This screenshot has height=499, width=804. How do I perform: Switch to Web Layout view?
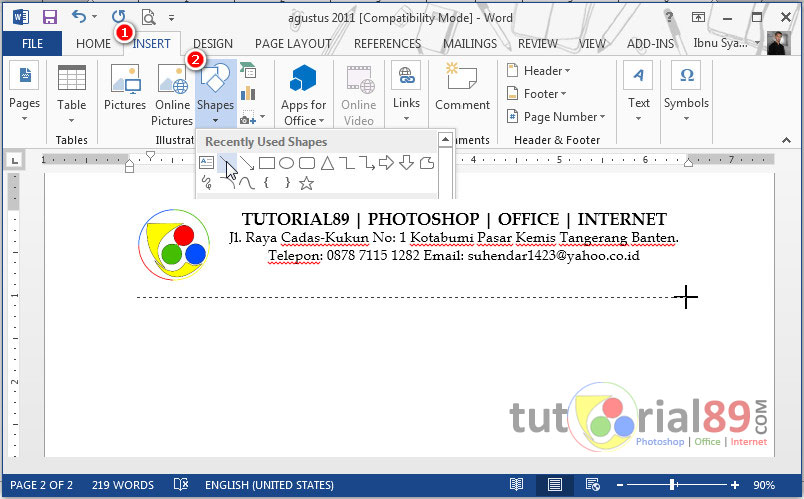(593, 484)
